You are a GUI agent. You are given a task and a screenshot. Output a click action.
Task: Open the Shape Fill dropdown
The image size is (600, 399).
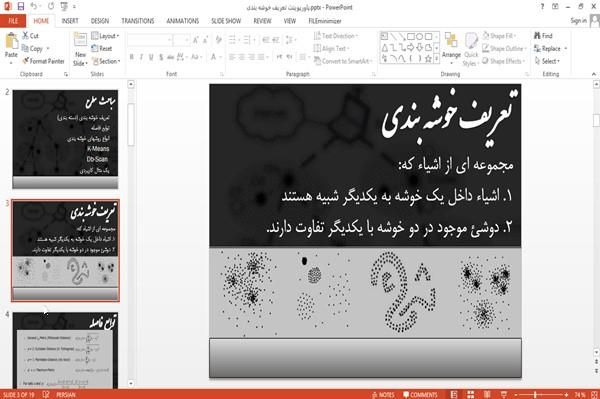(x=499, y=36)
